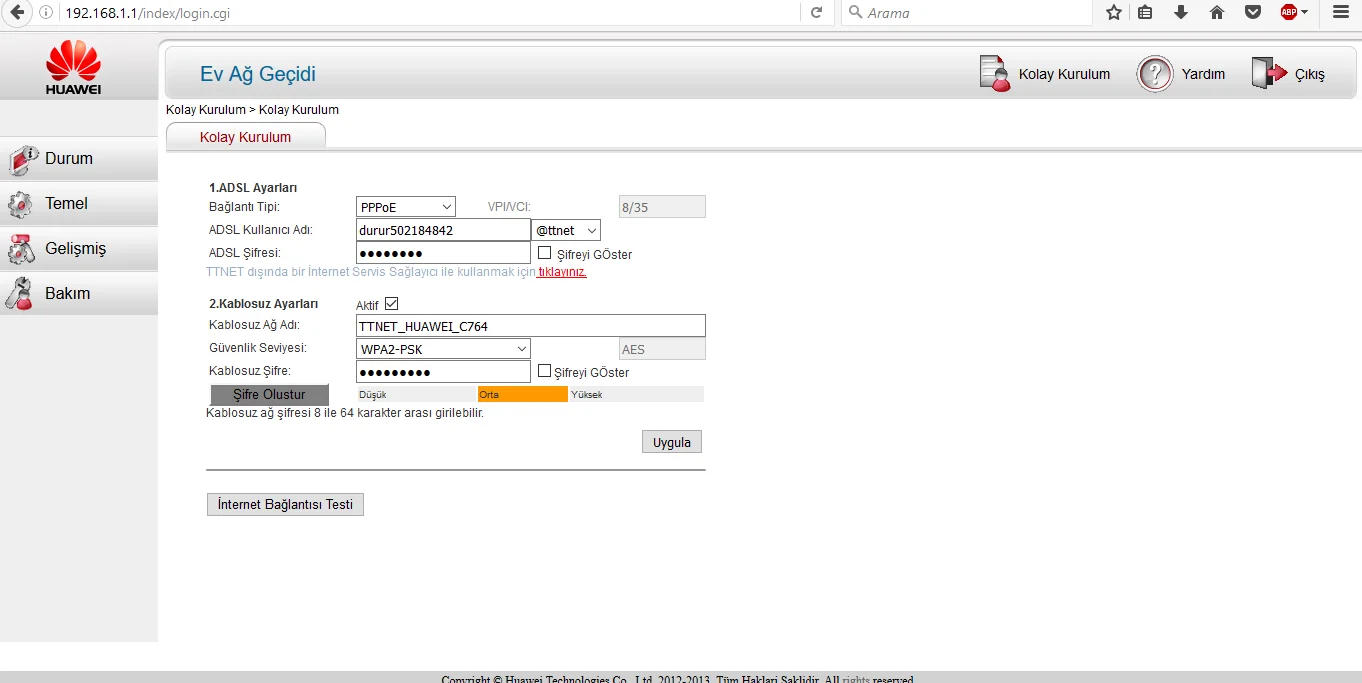Screen dimensions: 1362x683
Task: Focus the Kablosuz Ağ Adı text field
Action: pos(530,325)
